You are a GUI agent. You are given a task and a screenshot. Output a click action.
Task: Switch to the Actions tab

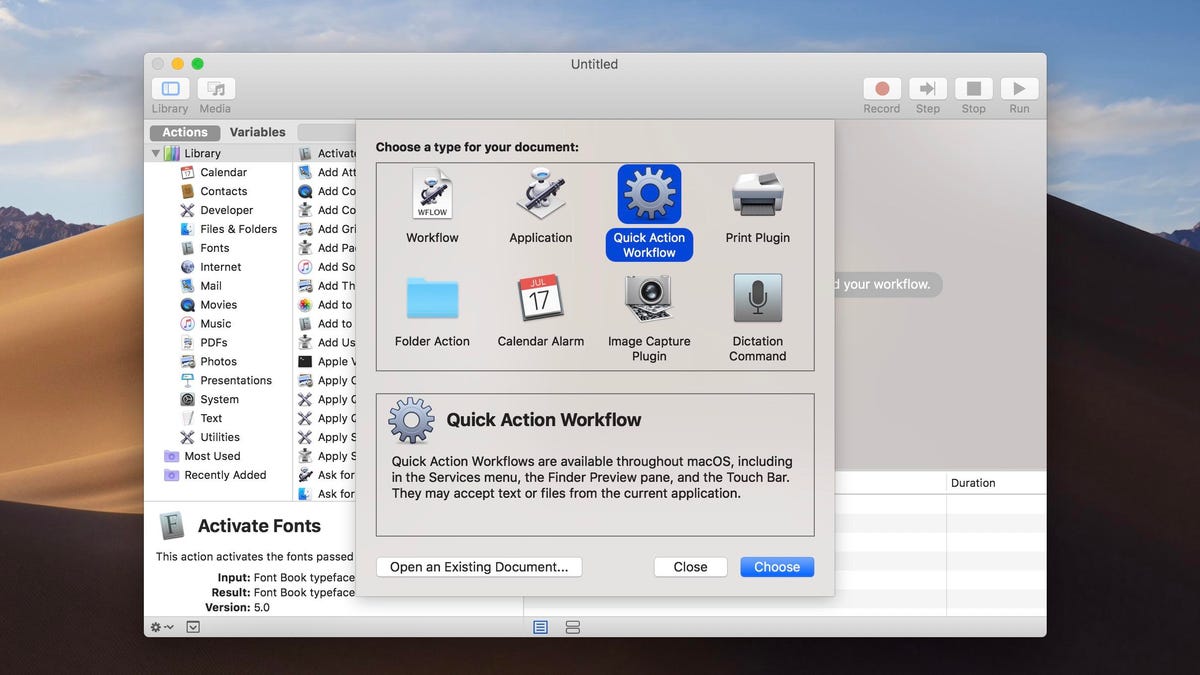[x=184, y=131]
